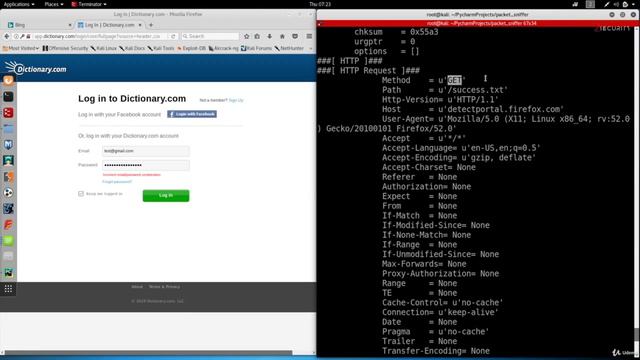Open the Firefox icon in the dock
The width and height of the screenshot is (640, 360).
(x=8, y=80)
